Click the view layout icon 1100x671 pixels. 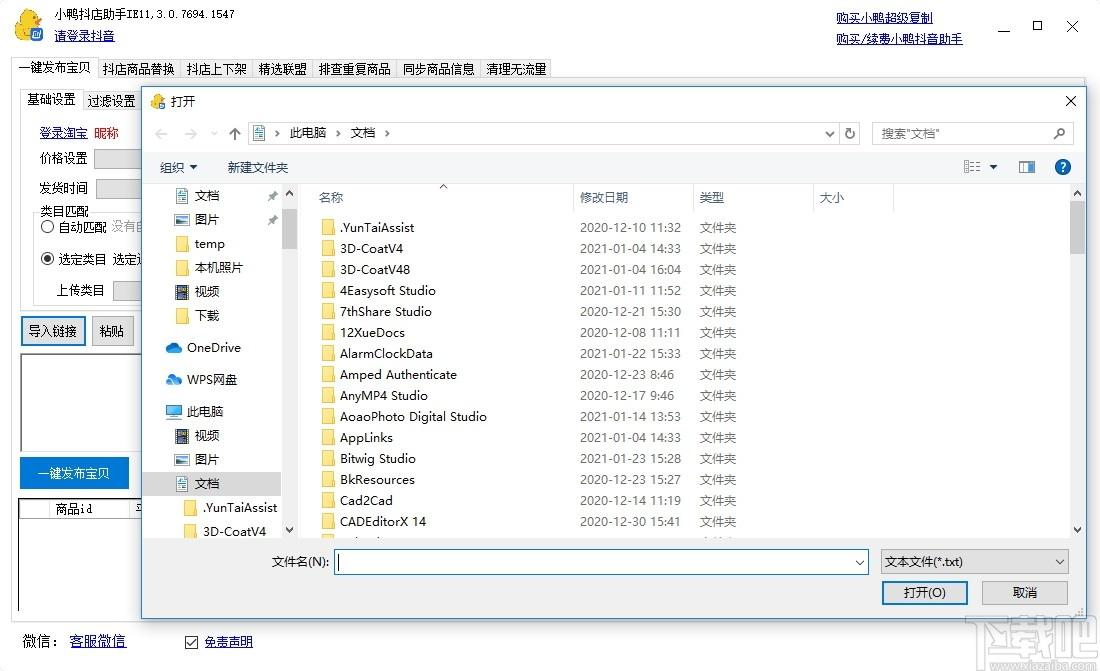(972, 167)
